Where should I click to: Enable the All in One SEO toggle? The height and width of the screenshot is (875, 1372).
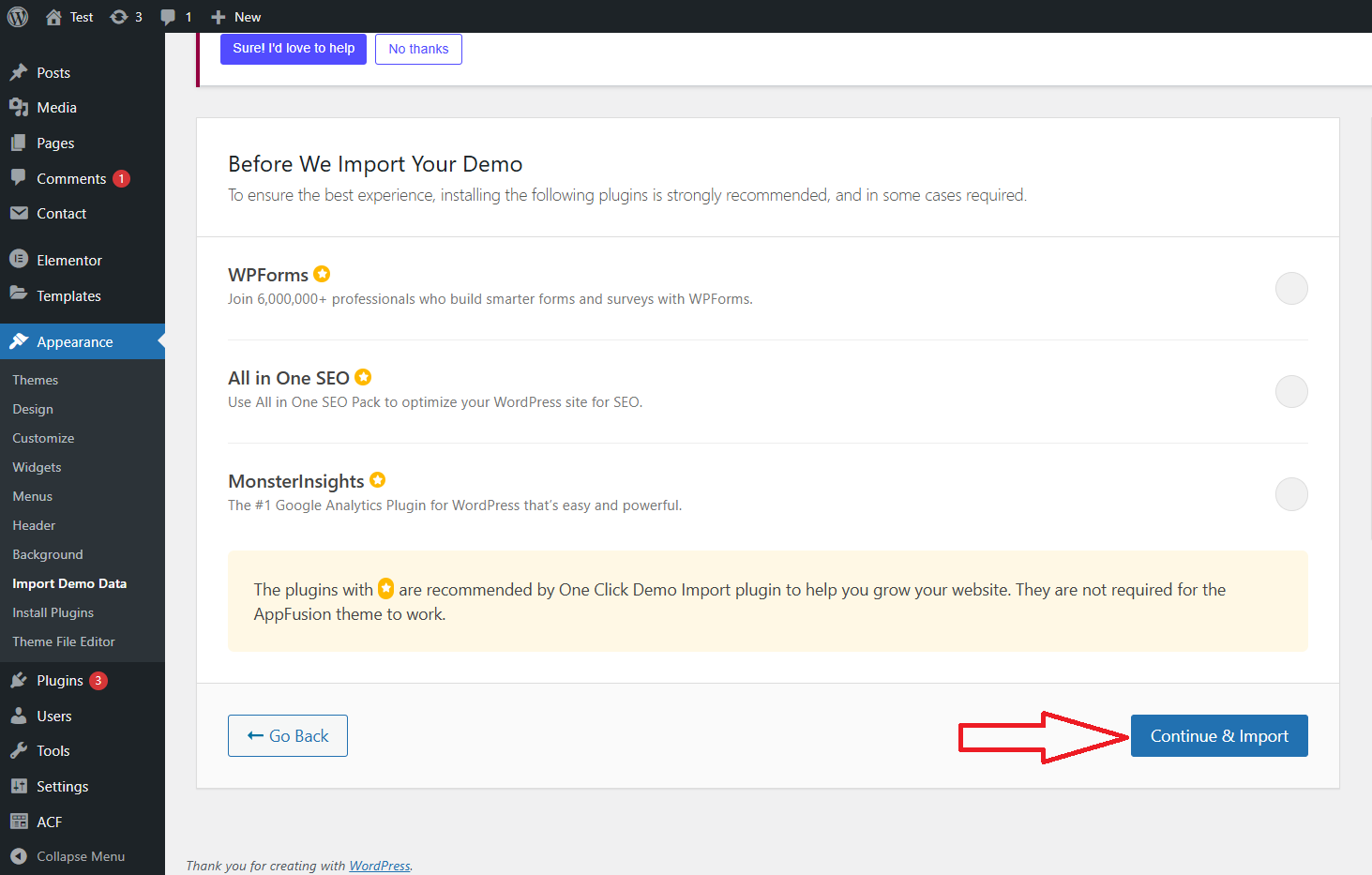pos(1290,391)
